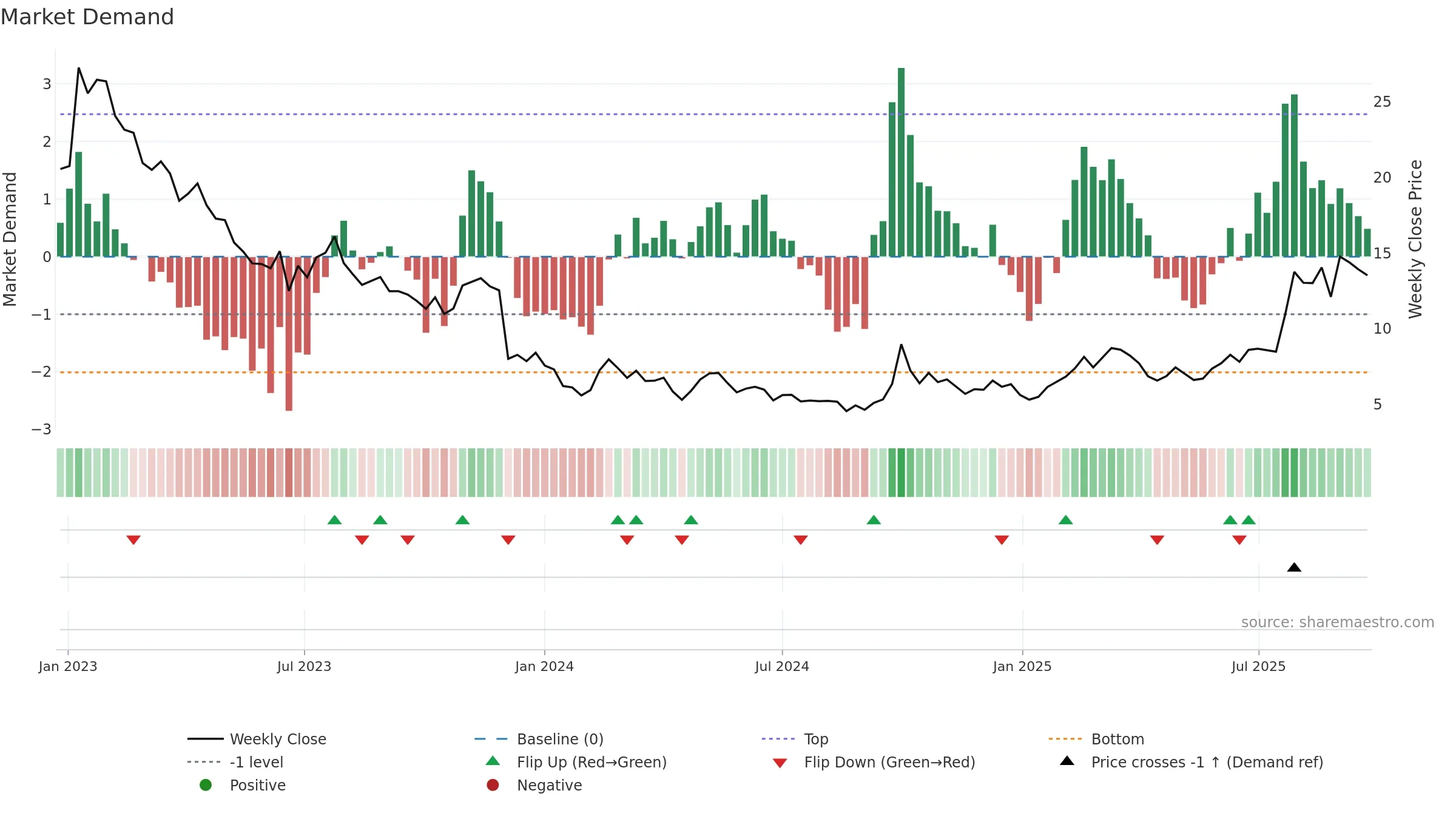Click the Weekly Close legend entry
The height and width of the screenshot is (819, 1456).
[257, 739]
